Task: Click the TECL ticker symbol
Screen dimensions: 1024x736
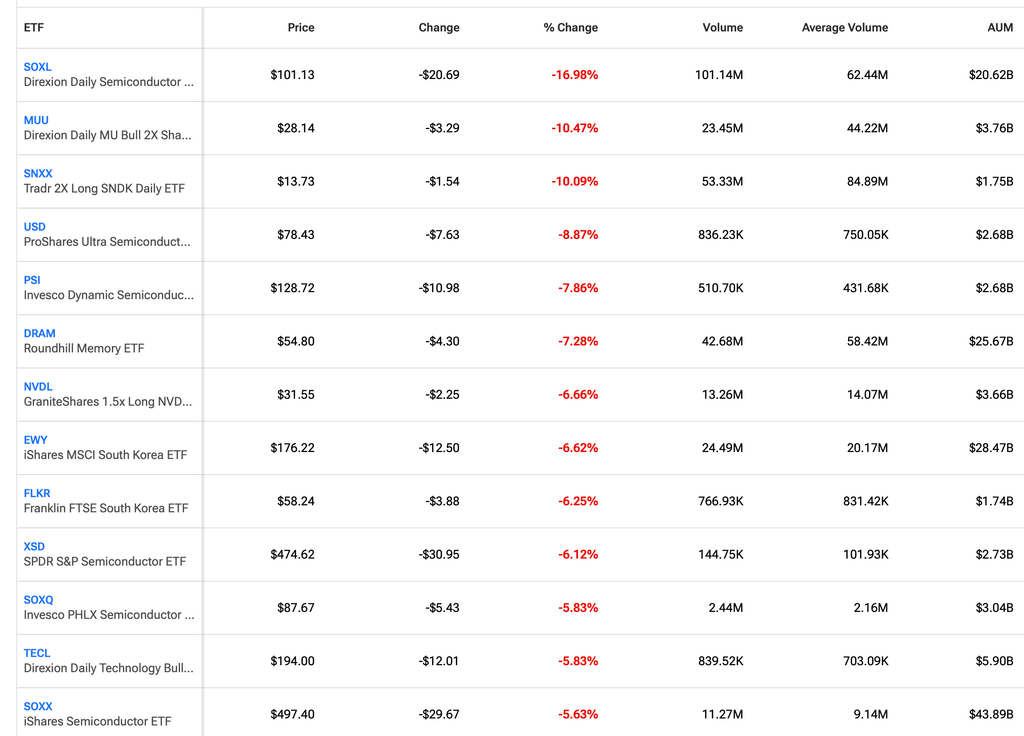Action: tap(37, 654)
